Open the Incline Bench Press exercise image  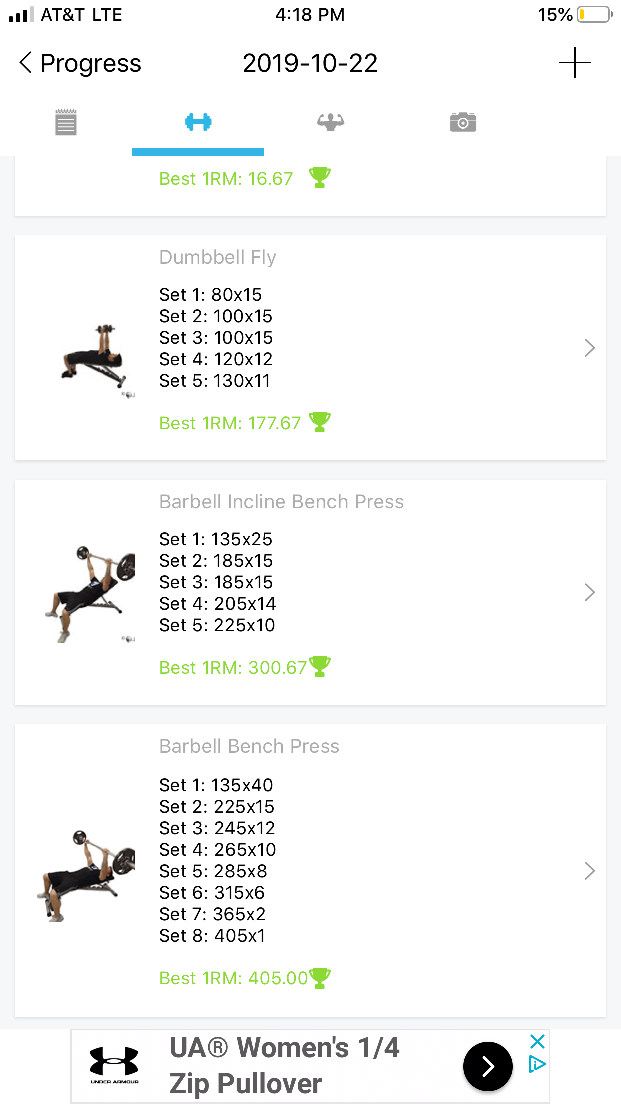point(90,592)
